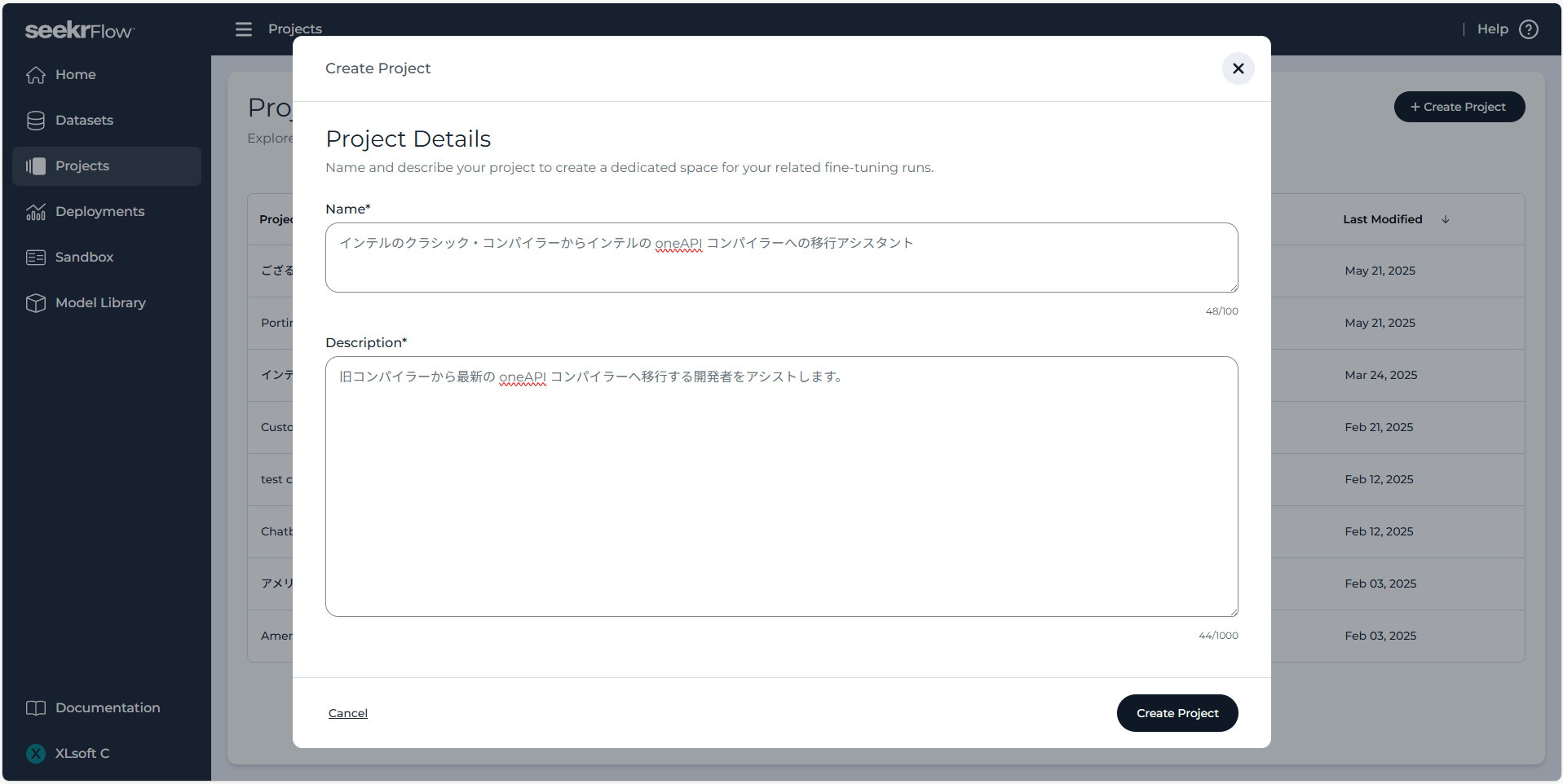This screenshot has width=1563, height=784.
Task: Open the Home menu item
Action: [107, 75]
